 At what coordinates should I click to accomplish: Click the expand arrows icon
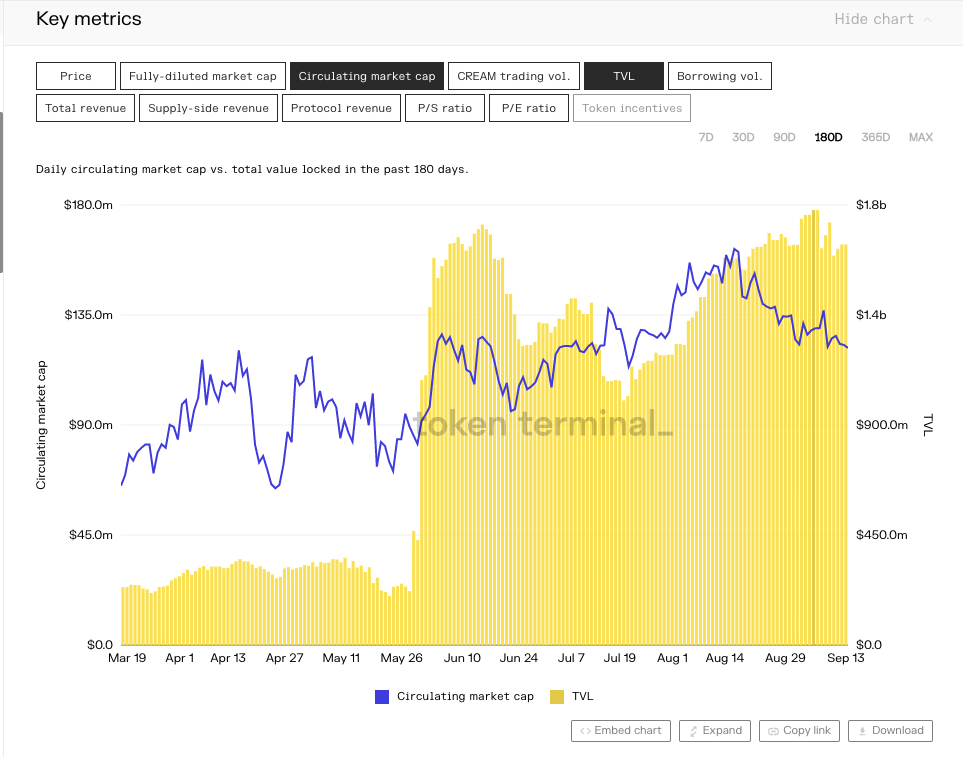pyautogui.click(x=693, y=731)
